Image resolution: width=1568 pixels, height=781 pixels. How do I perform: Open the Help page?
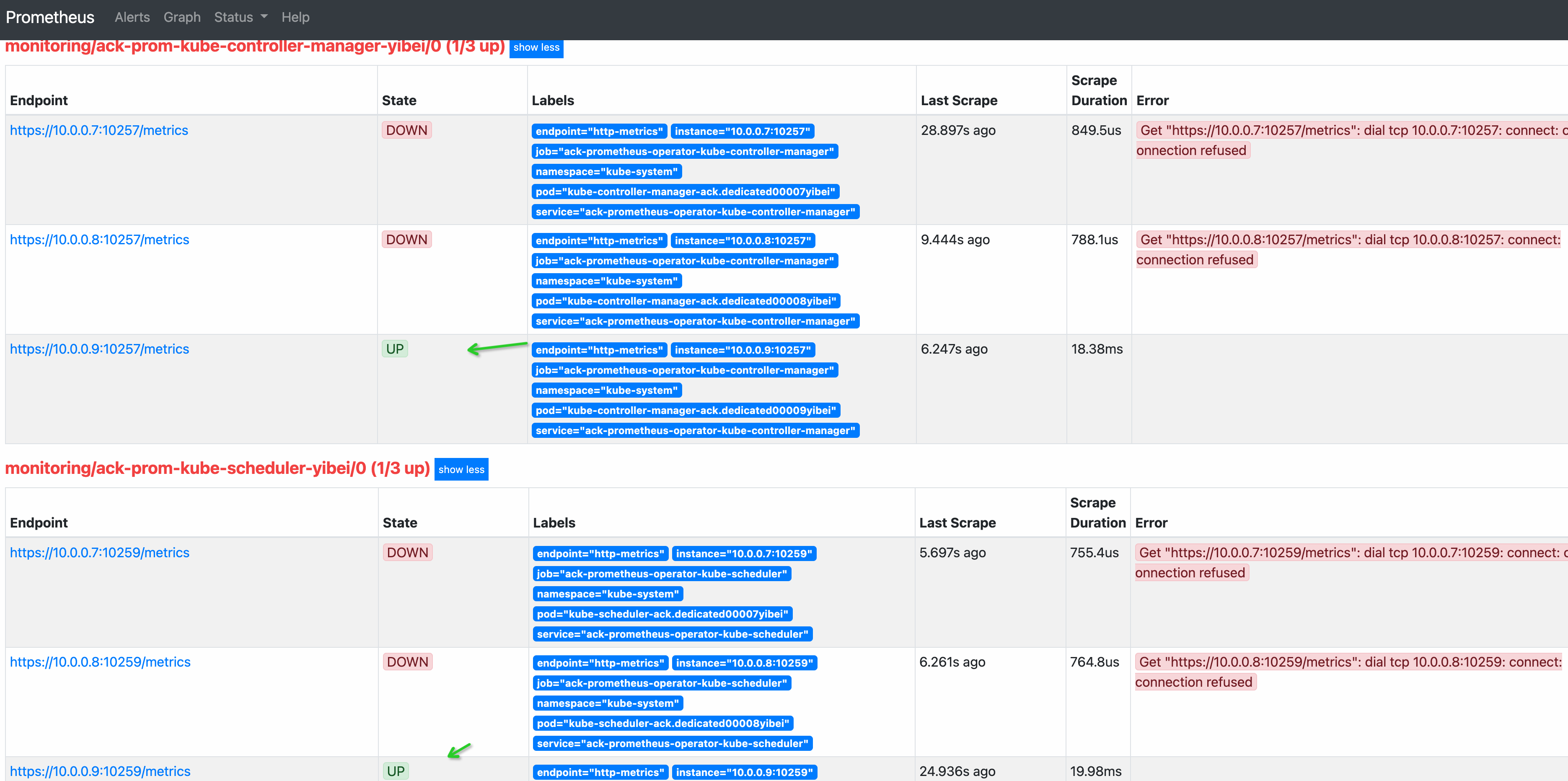tap(295, 17)
